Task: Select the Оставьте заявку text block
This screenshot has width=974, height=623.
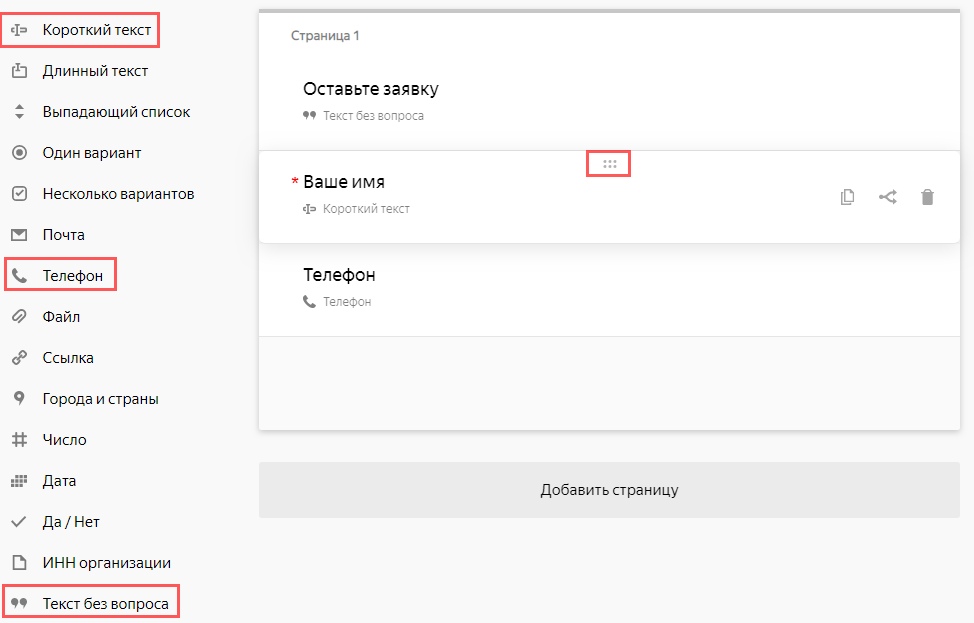Action: (x=371, y=89)
